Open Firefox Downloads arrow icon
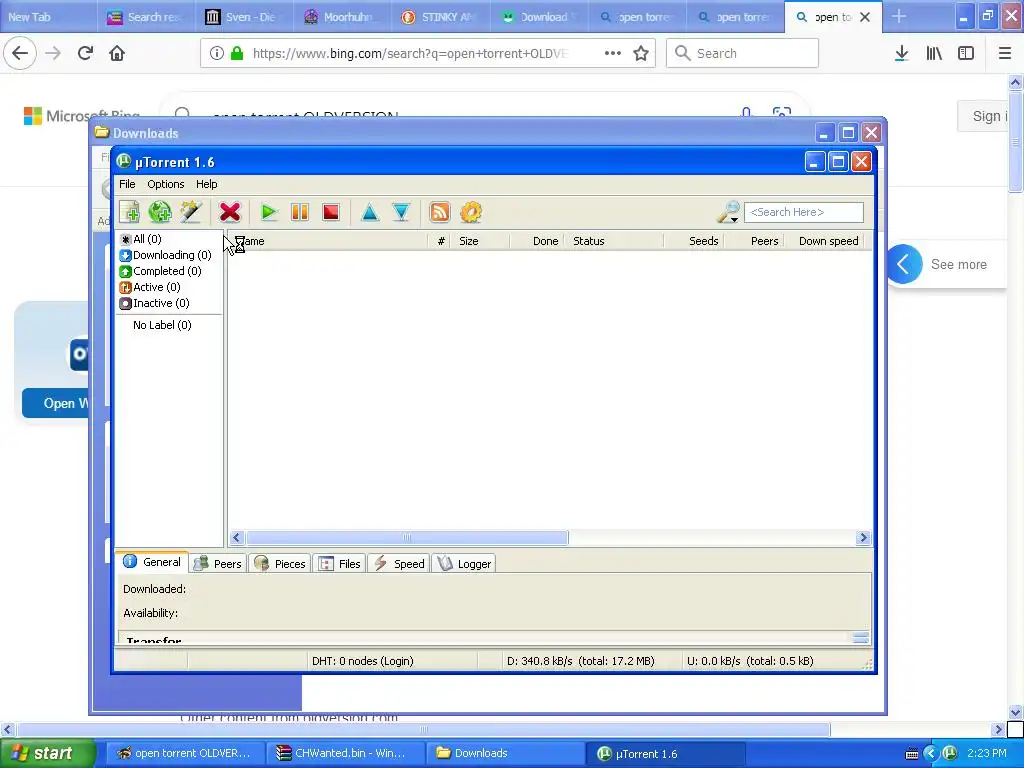This screenshot has width=1024, height=768. pos(901,53)
